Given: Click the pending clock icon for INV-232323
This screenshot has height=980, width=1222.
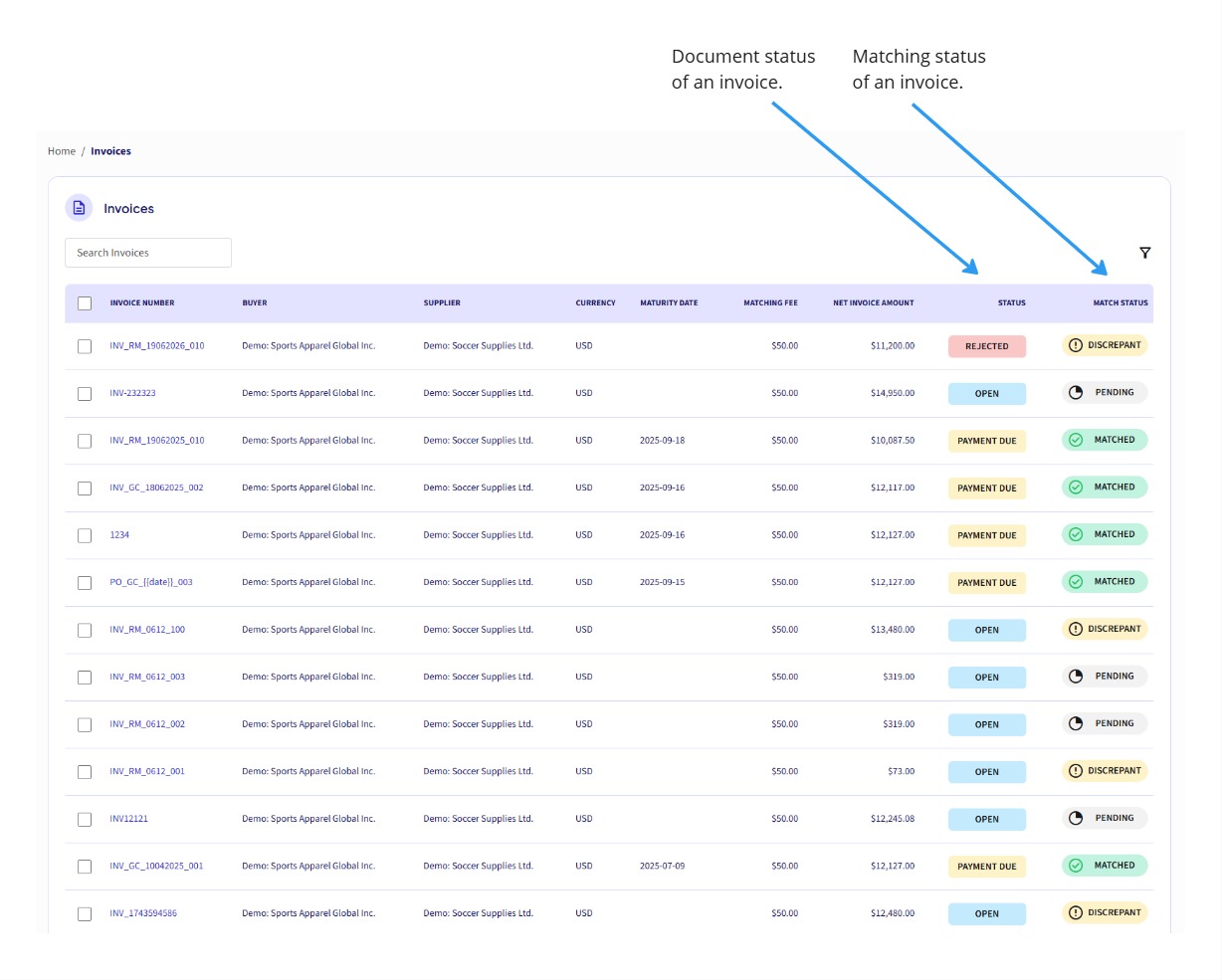Looking at the screenshot, I should coord(1076,392).
